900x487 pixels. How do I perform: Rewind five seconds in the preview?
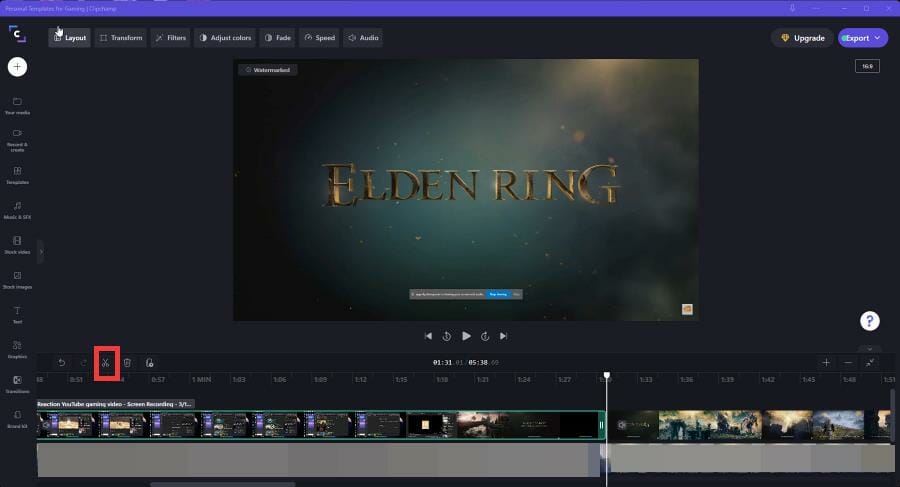(x=447, y=336)
